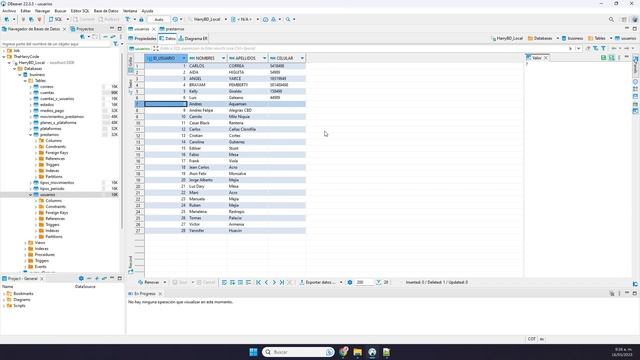
Task: Open the Base de Datos menu
Action: tap(106, 11)
